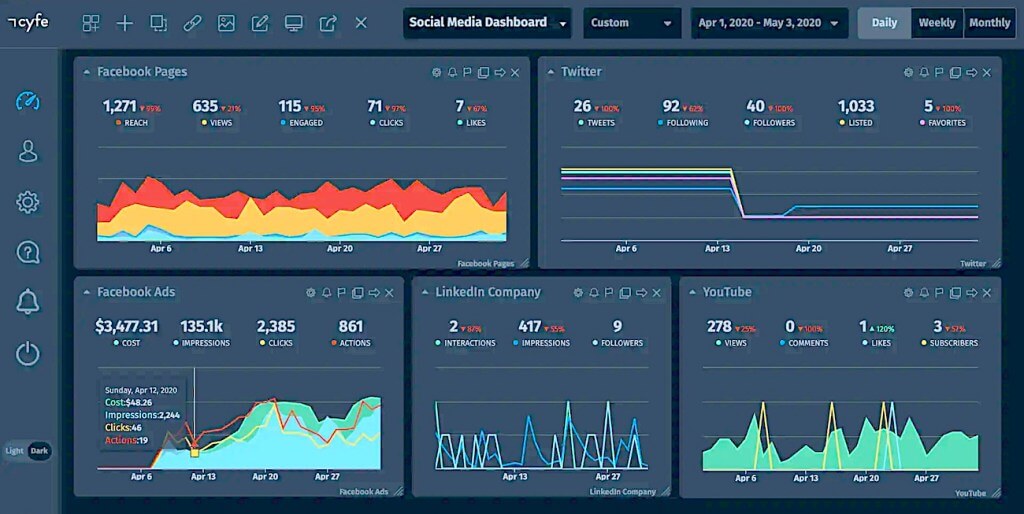The image size is (1024, 514).
Task: Click the Twitter widget settings gear
Action: pyautogui.click(x=908, y=72)
